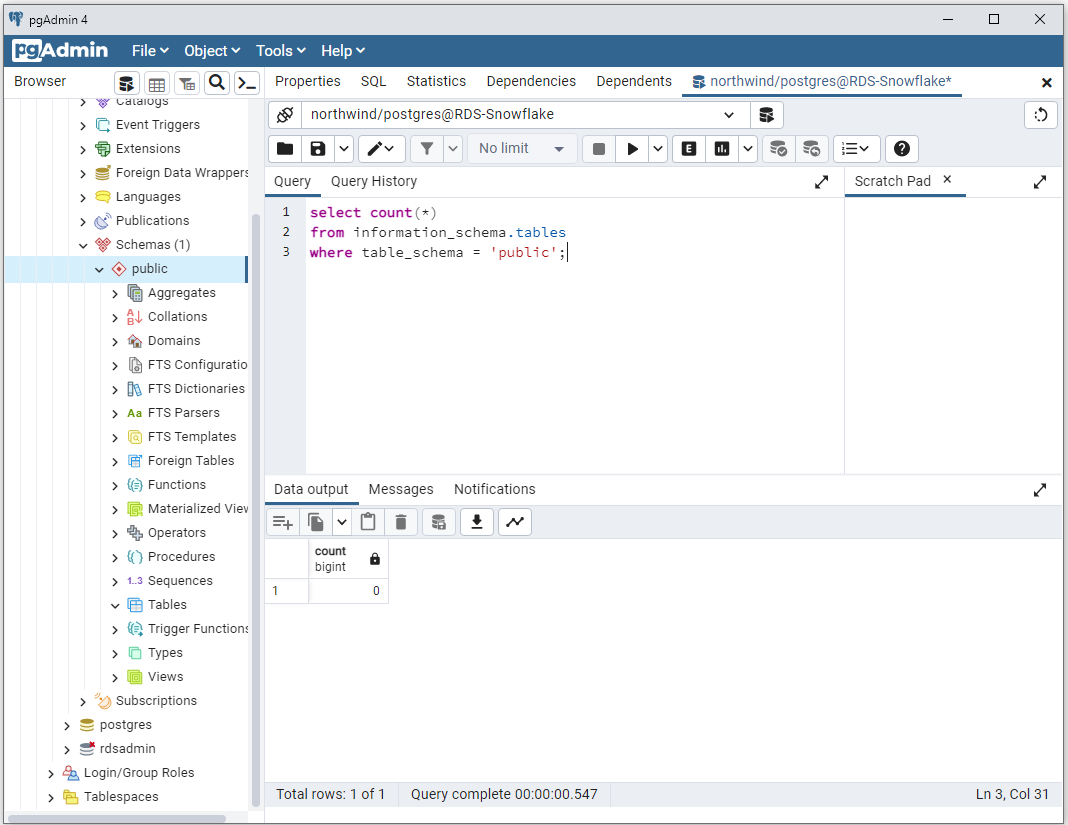The image size is (1068, 825).
Task: Select the Sequences tree item
Action: [x=180, y=580]
